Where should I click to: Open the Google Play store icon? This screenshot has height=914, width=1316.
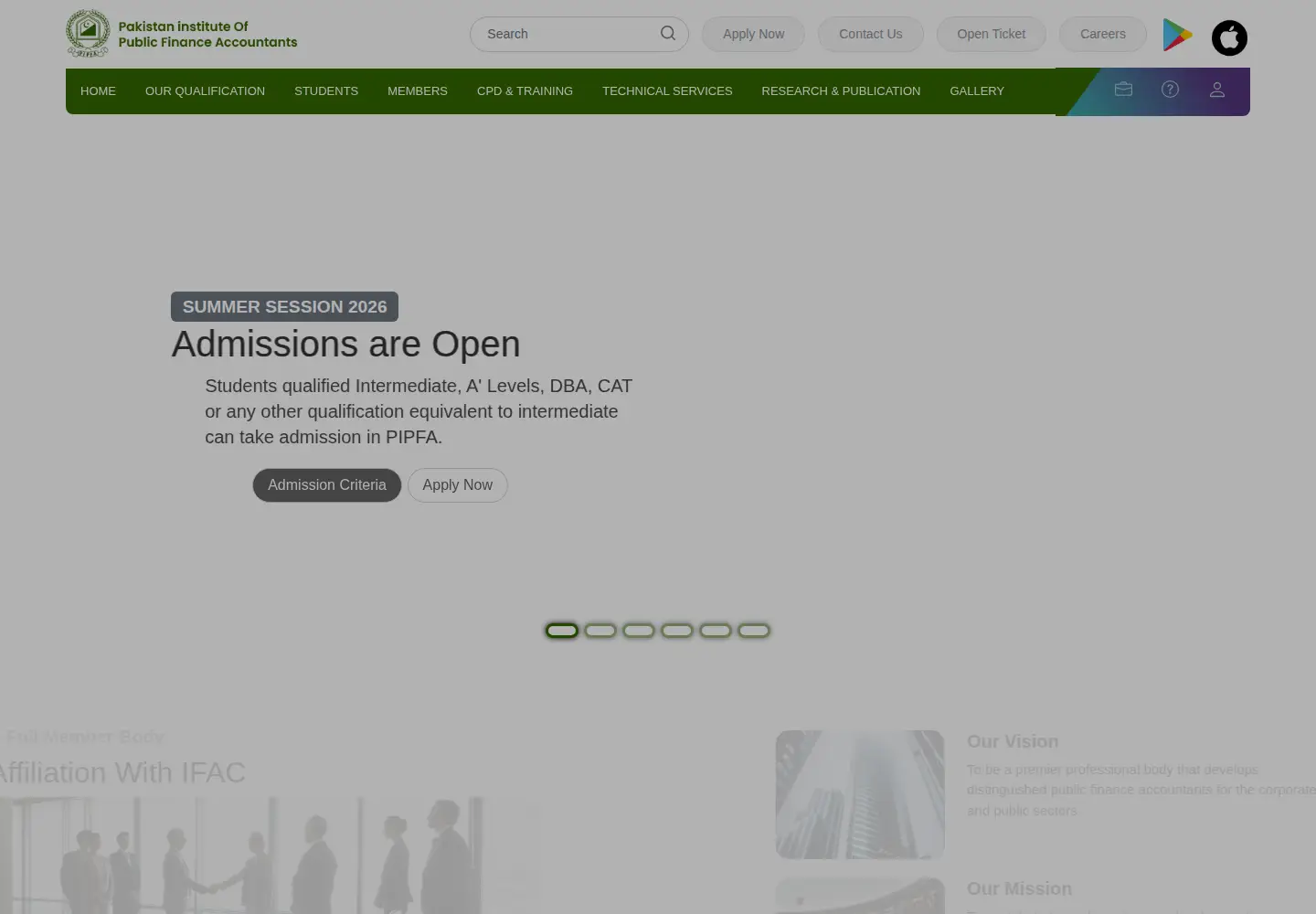[x=1177, y=35]
